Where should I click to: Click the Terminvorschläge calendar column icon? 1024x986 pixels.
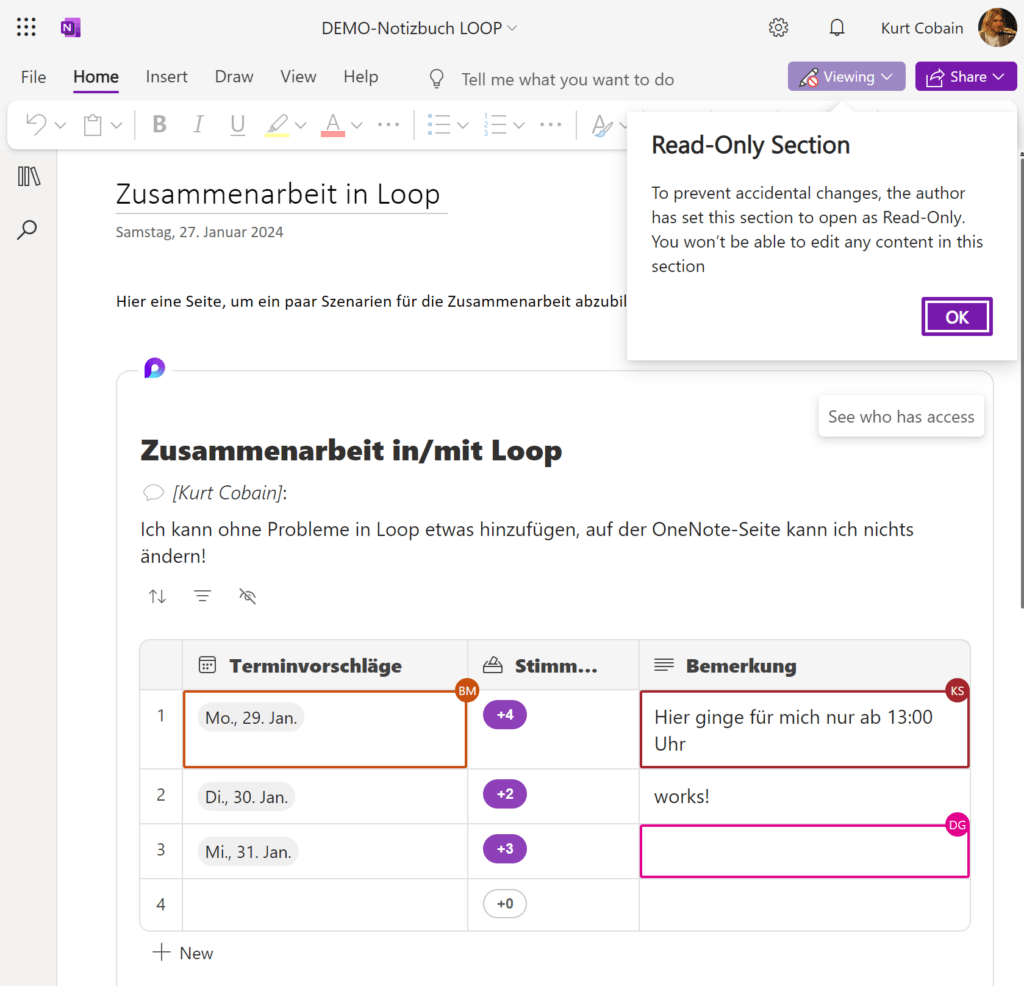click(x=207, y=665)
